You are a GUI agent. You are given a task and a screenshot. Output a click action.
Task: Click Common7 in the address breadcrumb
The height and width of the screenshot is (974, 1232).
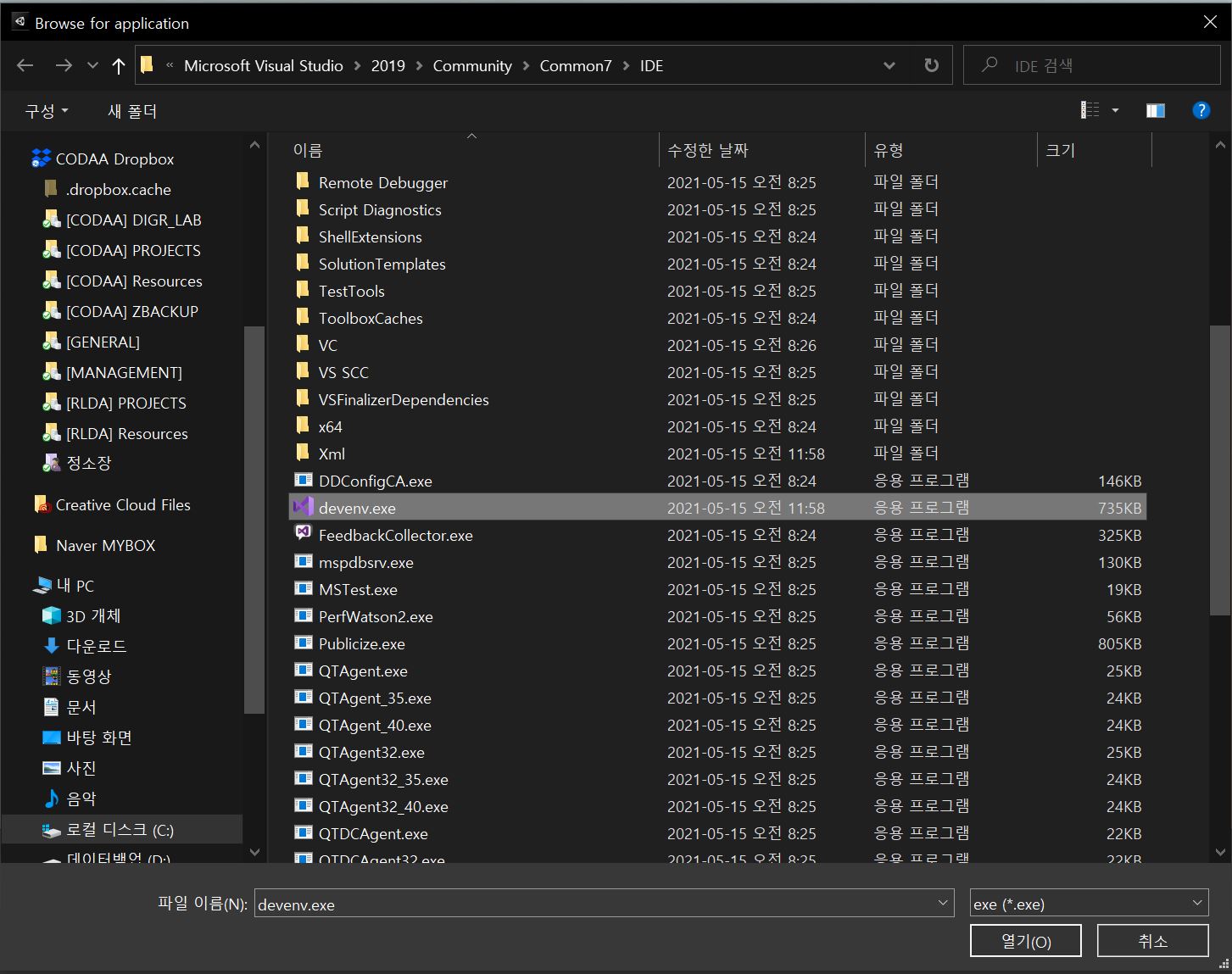[x=576, y=65]
